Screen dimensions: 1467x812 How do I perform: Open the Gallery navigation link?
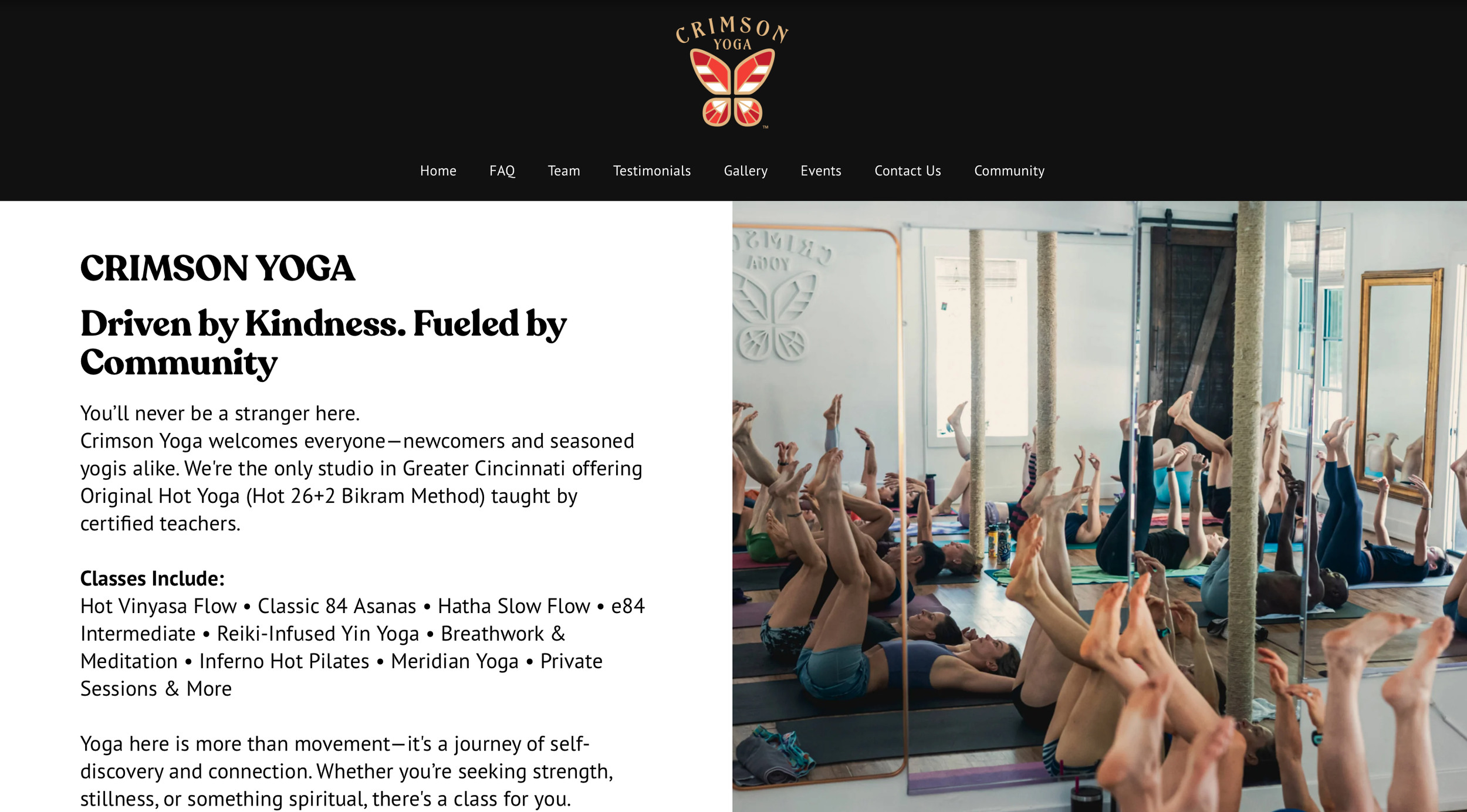pos(745,171)
